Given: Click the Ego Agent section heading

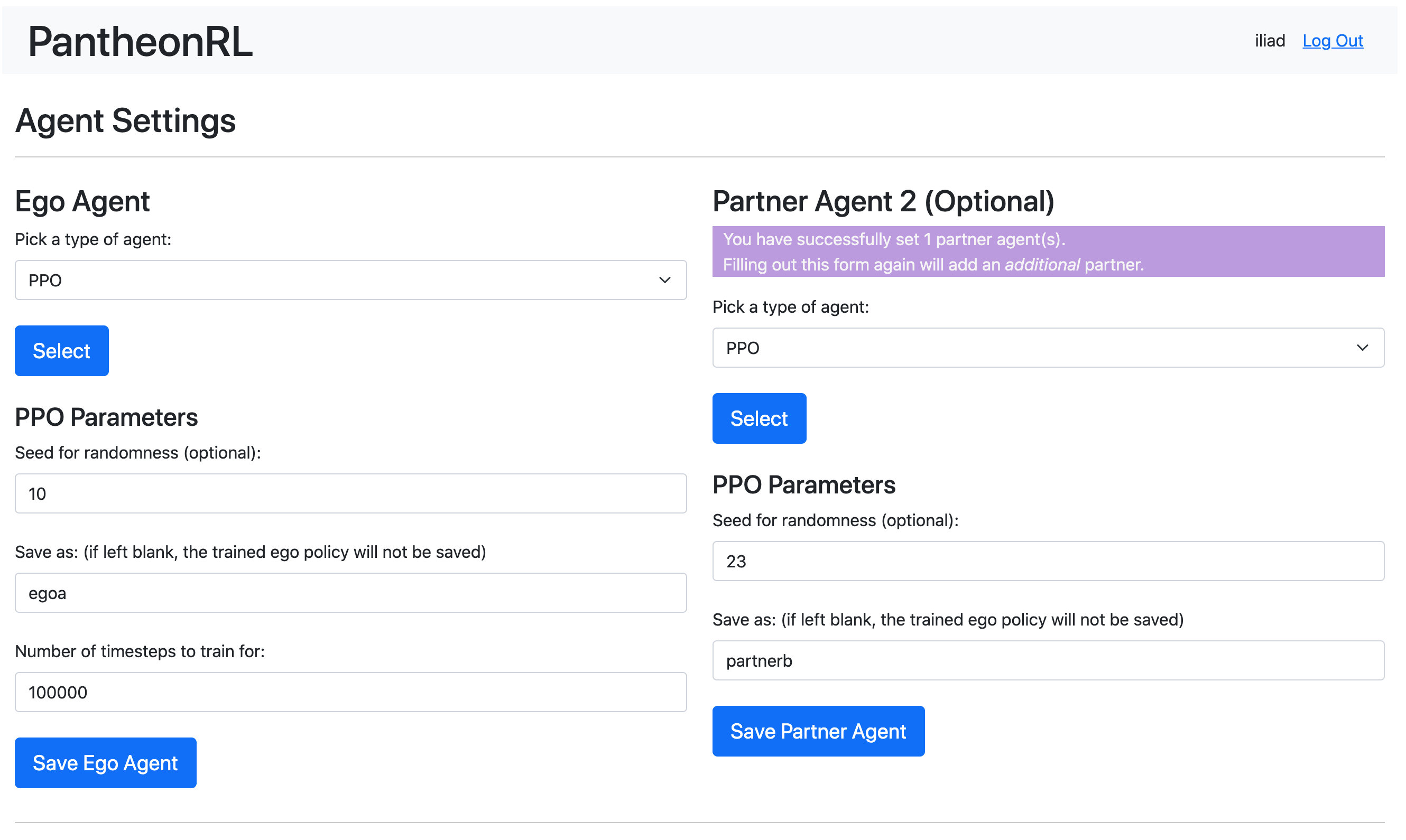Looking at the screenshot, I should [x=82, y=201].
